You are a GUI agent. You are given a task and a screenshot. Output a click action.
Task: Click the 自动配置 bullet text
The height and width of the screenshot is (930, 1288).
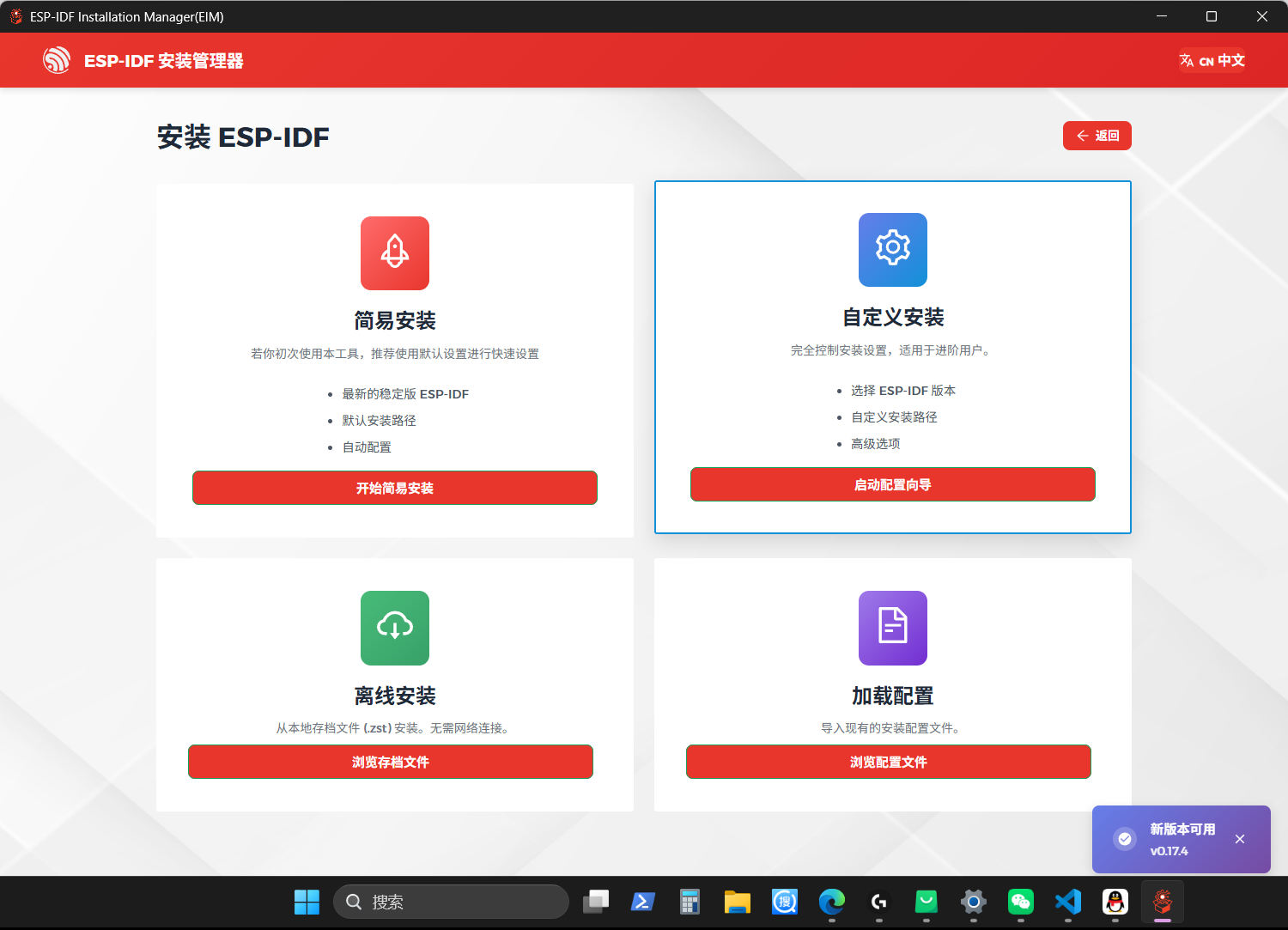(x=367, y=447)
